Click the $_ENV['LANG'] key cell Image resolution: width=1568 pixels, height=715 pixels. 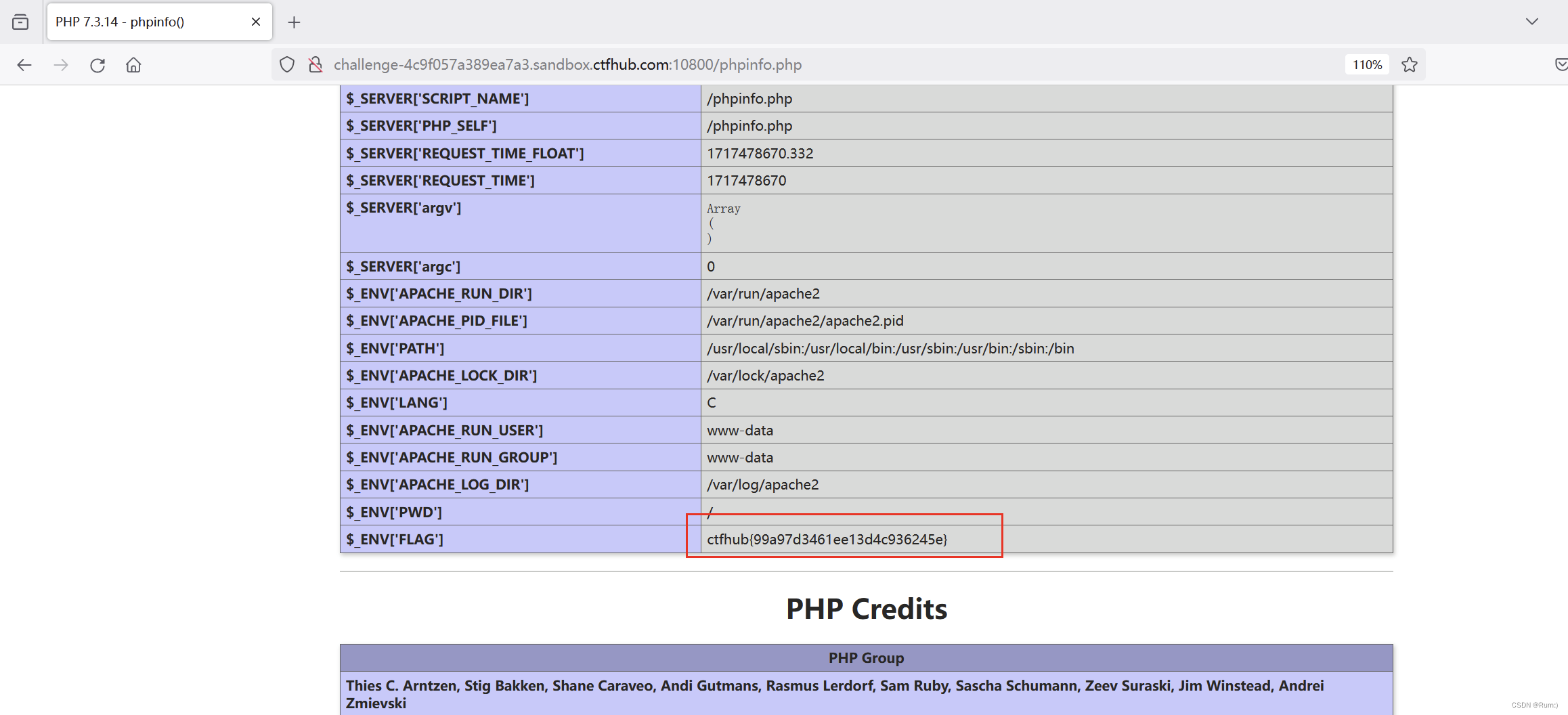[520, 403]
